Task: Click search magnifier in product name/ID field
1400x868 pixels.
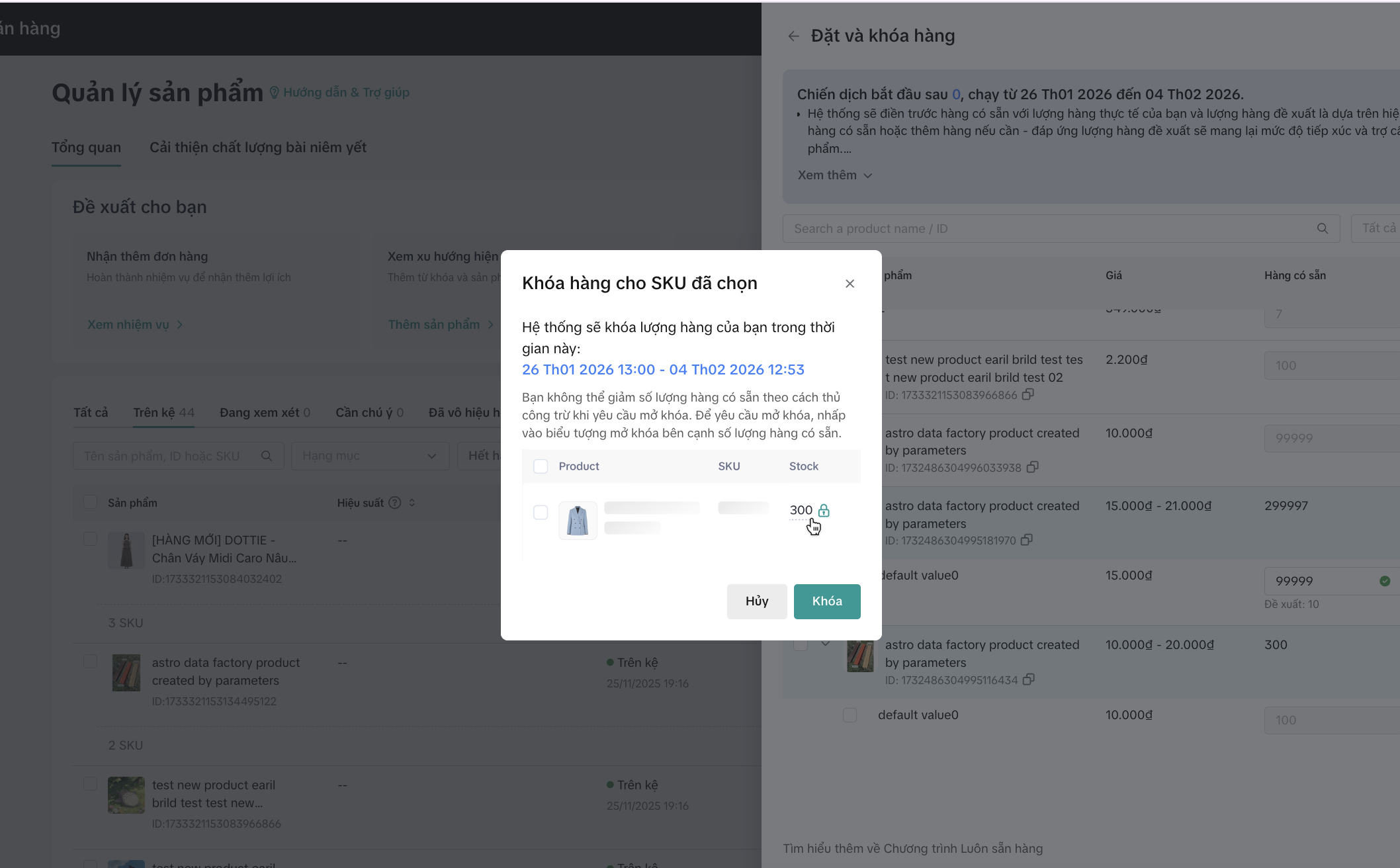Action: (1322, 229)
